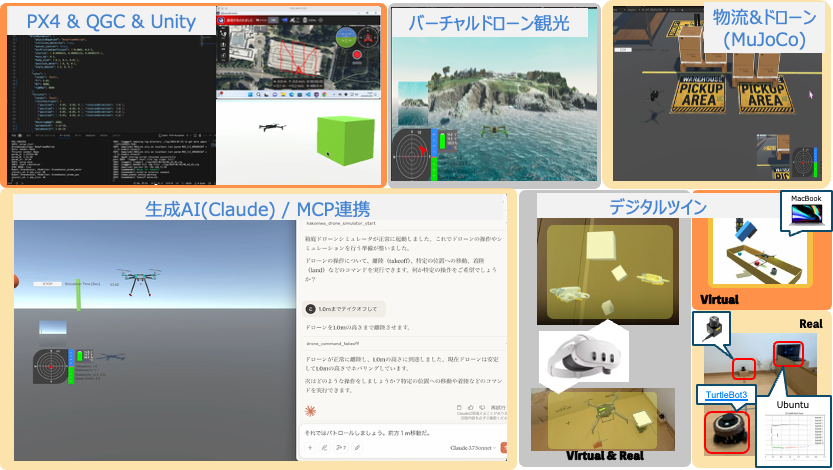
Task: Click the Windows Start icon in QGC screenshot taskbar
Action: tap(250, 95)
